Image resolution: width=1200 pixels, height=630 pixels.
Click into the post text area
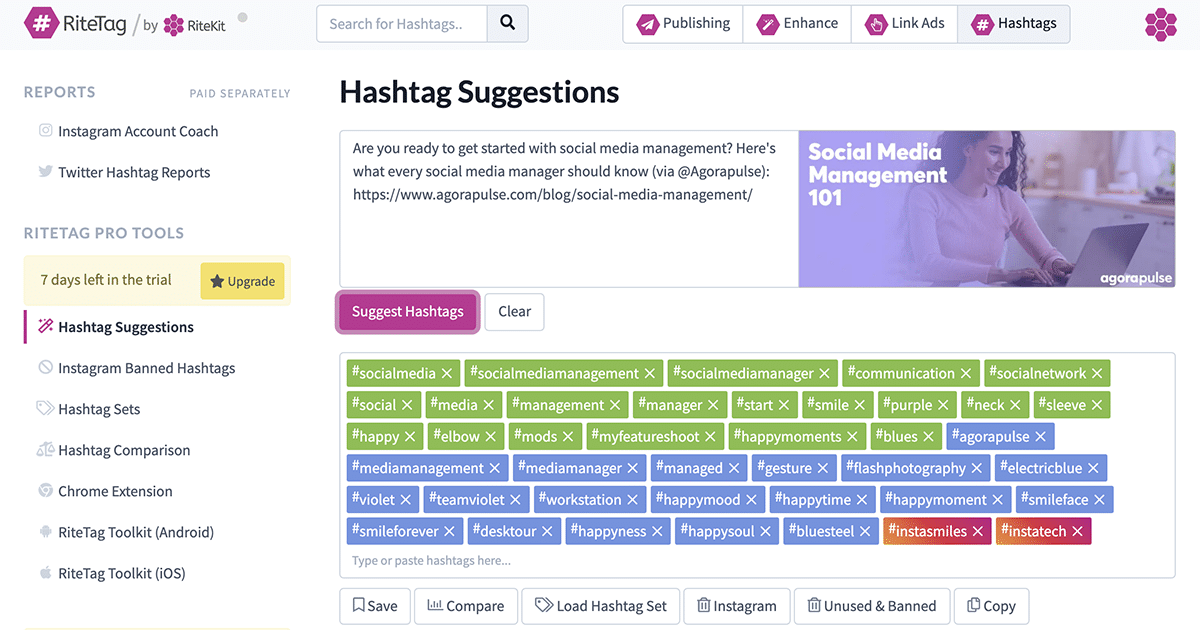point(569,209)
